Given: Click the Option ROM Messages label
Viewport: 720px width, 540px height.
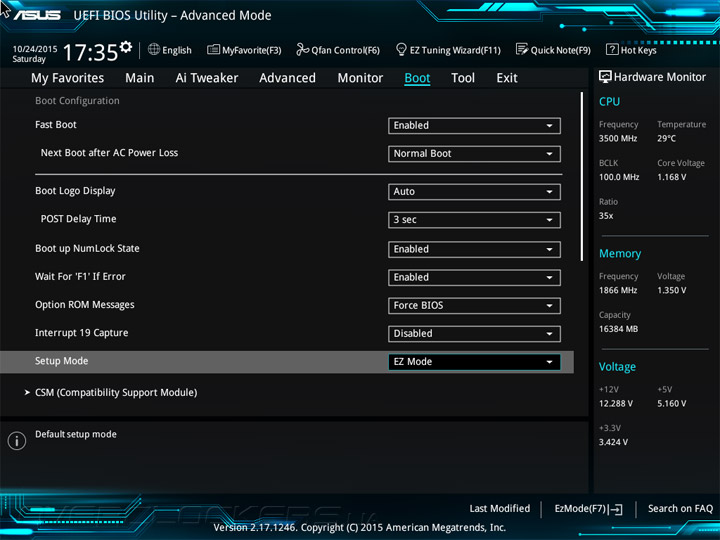Looking at the screenshot, I should (x=85, y=305).
